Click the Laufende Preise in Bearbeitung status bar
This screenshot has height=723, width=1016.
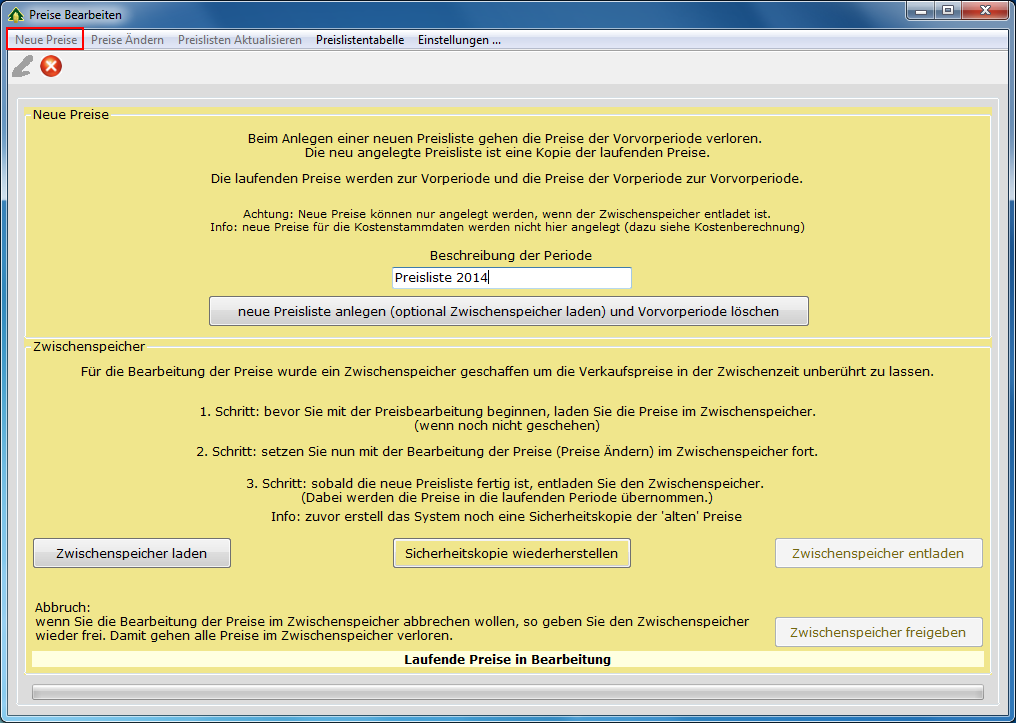click(x=508, y=660)
